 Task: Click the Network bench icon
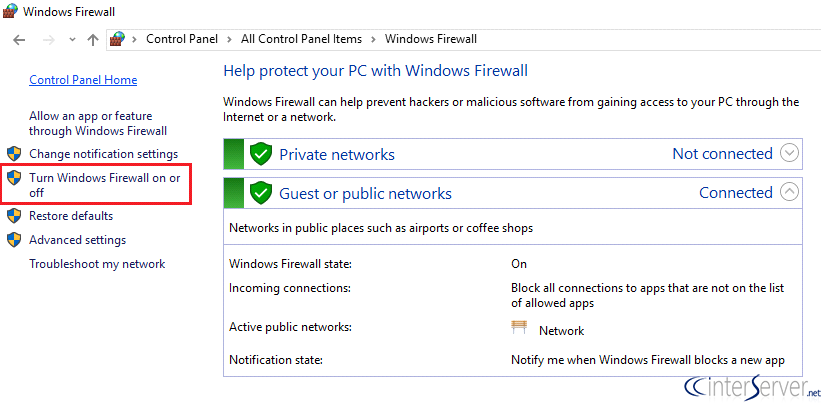[x=519, y=328]
